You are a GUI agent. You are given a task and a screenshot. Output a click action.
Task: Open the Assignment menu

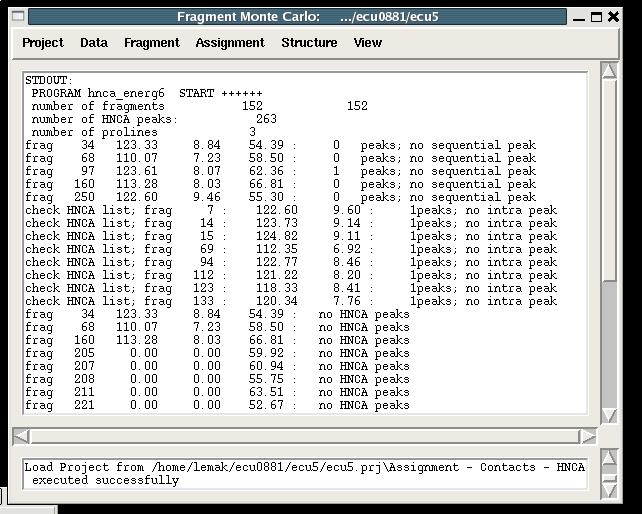[230, 43]
